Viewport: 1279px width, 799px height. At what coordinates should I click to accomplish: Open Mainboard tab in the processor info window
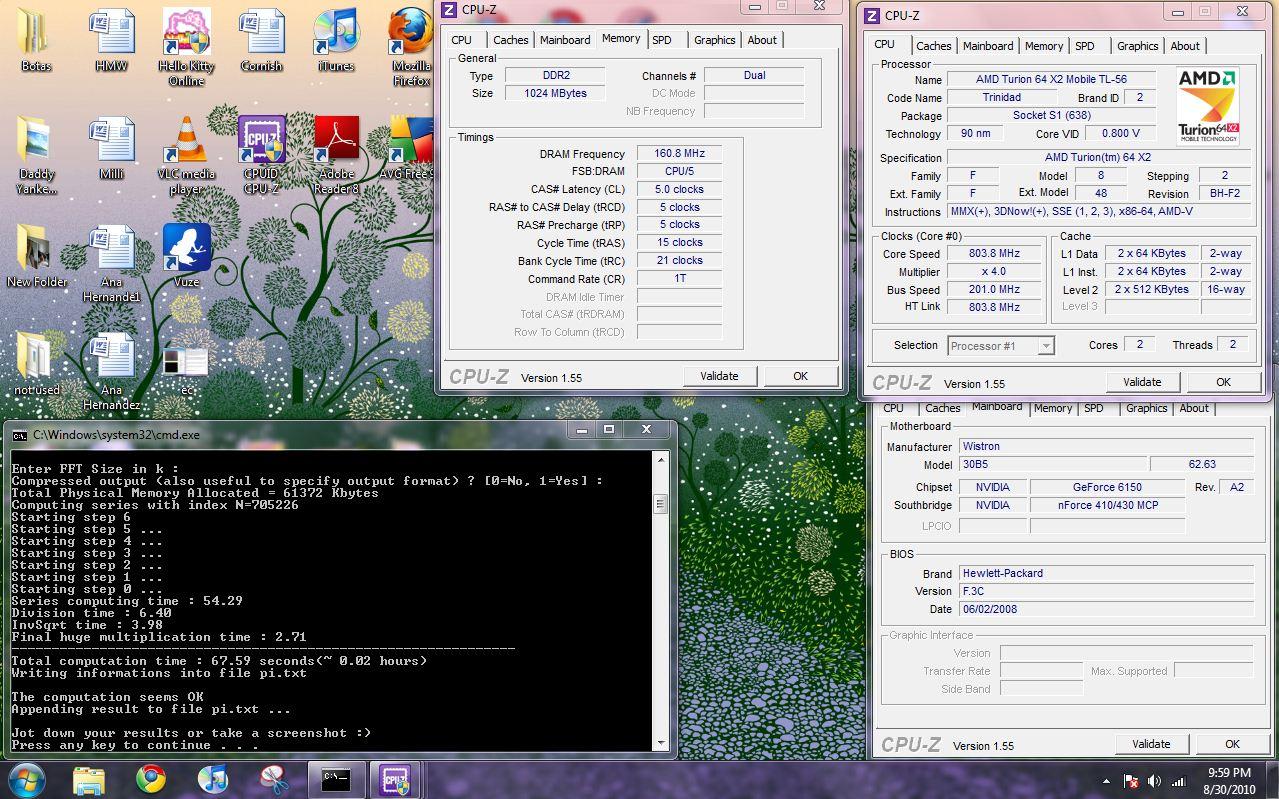(988, 46)
